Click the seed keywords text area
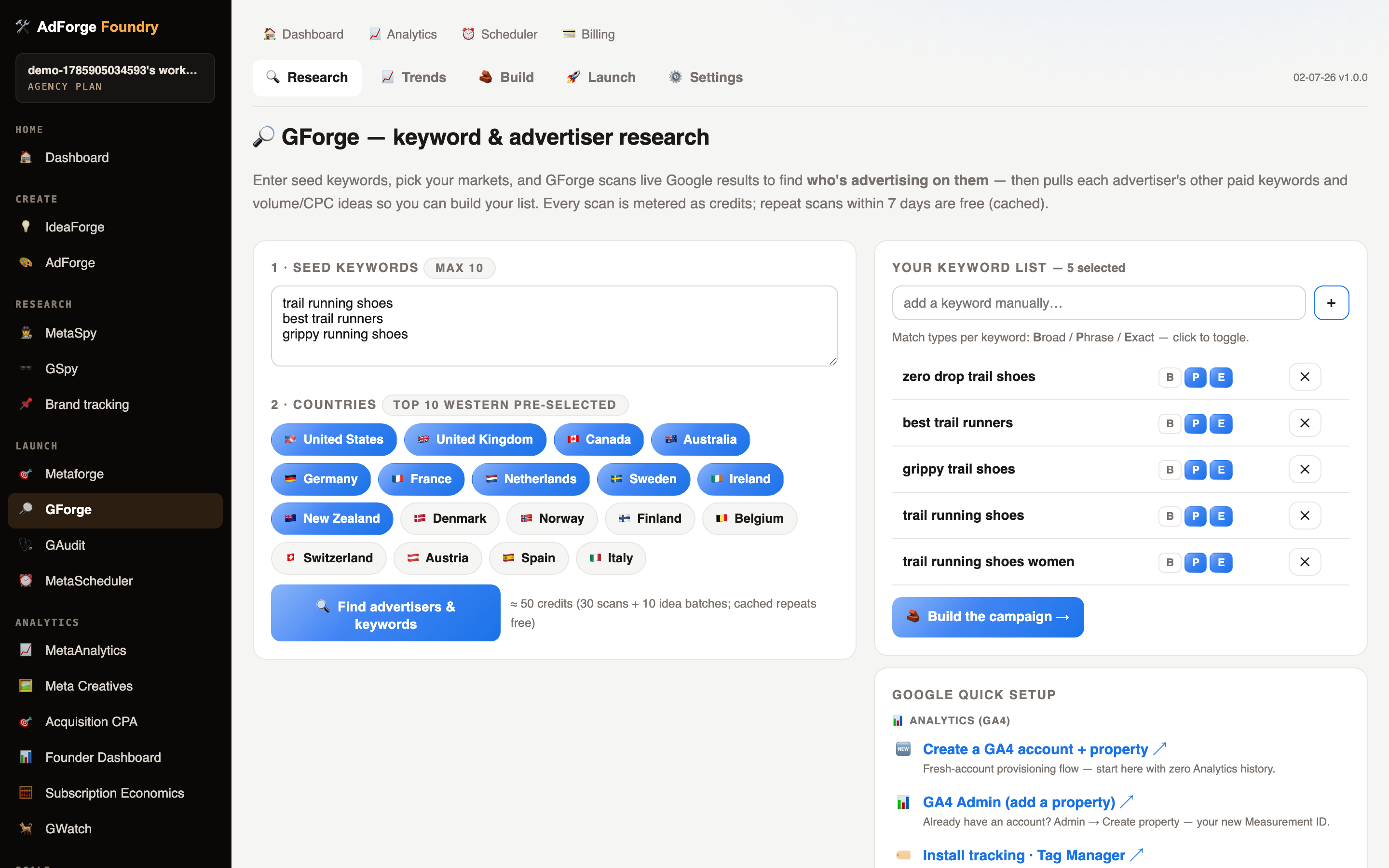 (555, 326)
